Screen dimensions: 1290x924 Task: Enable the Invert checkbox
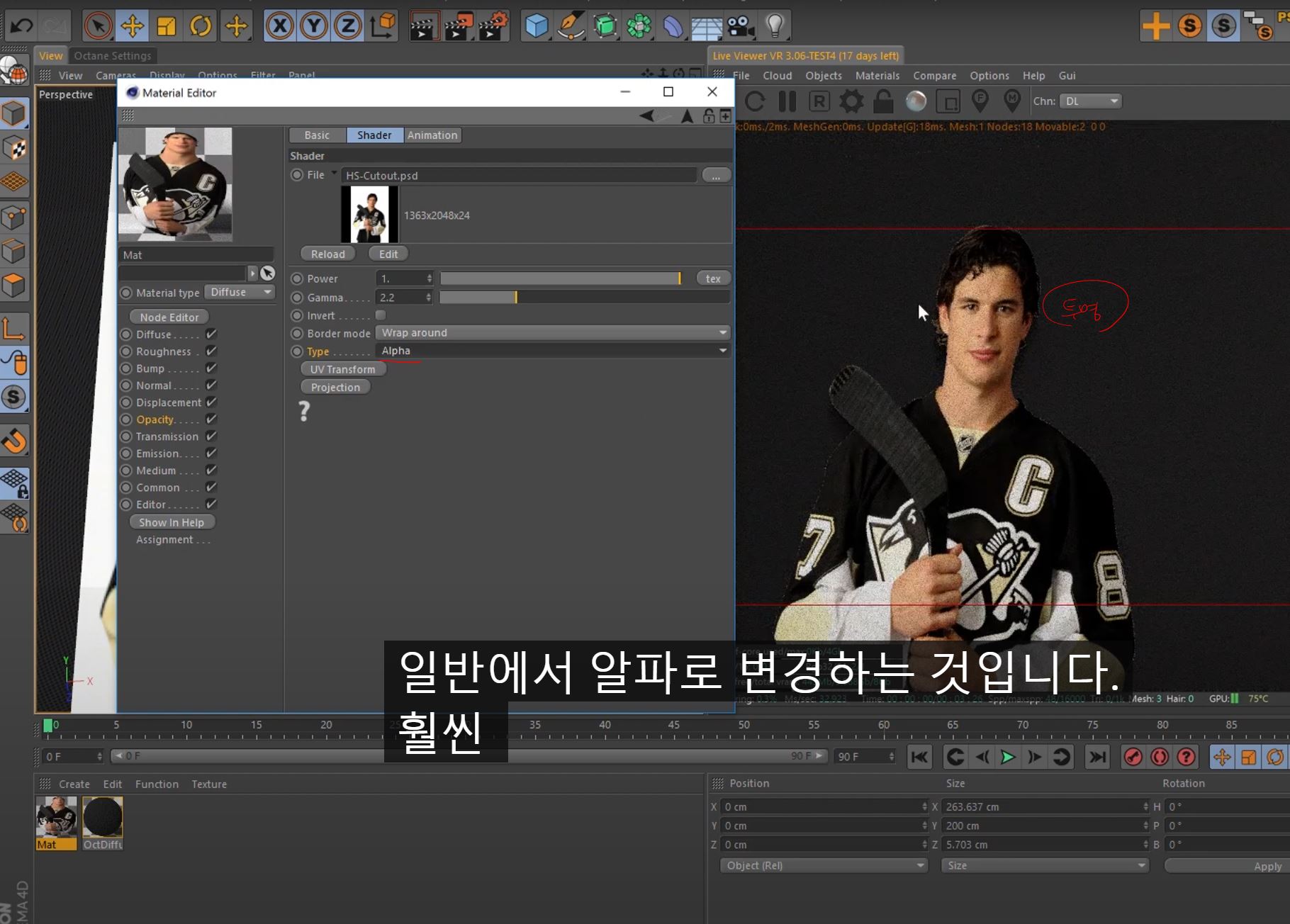click(x=381, y=315)
